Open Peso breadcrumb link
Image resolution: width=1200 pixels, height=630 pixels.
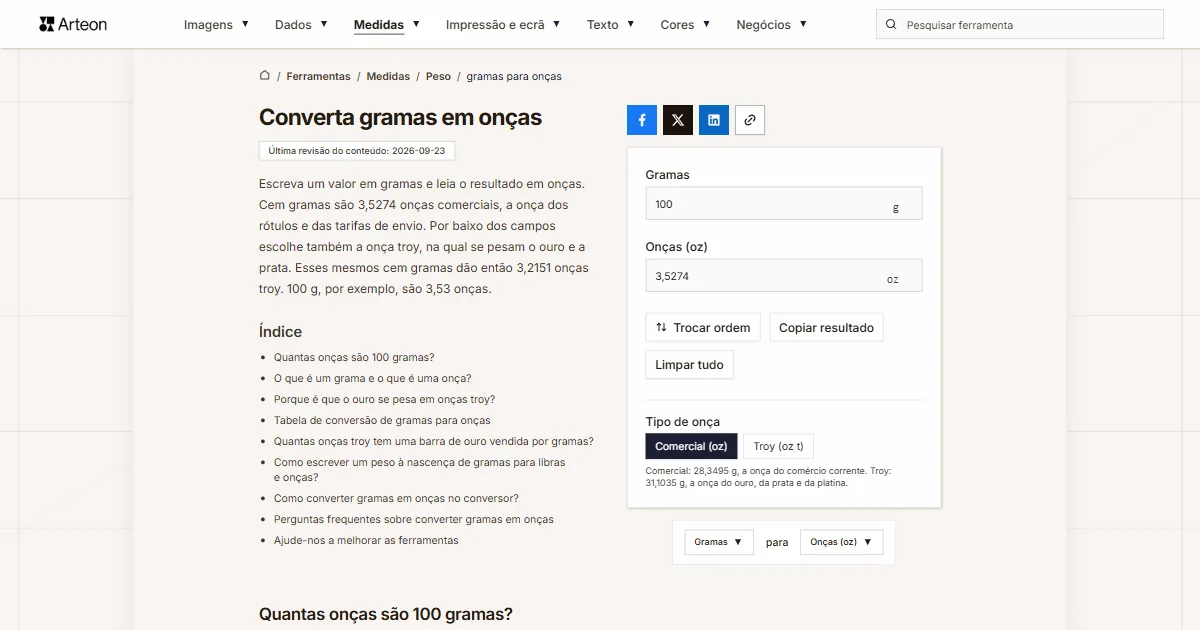tap(438, 76)
